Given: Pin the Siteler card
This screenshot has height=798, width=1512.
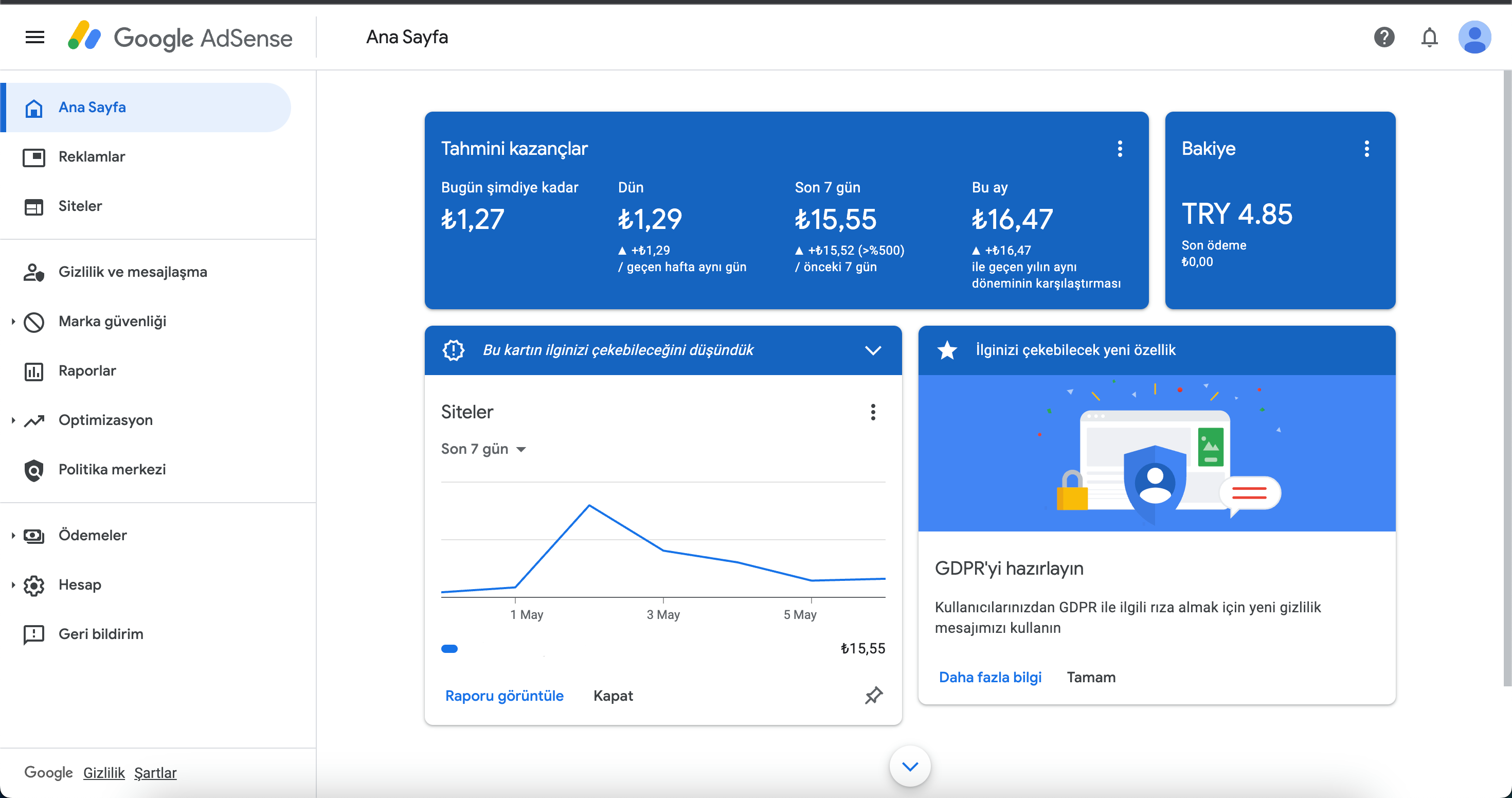Looking at the screenshot, I should (873, 695).
